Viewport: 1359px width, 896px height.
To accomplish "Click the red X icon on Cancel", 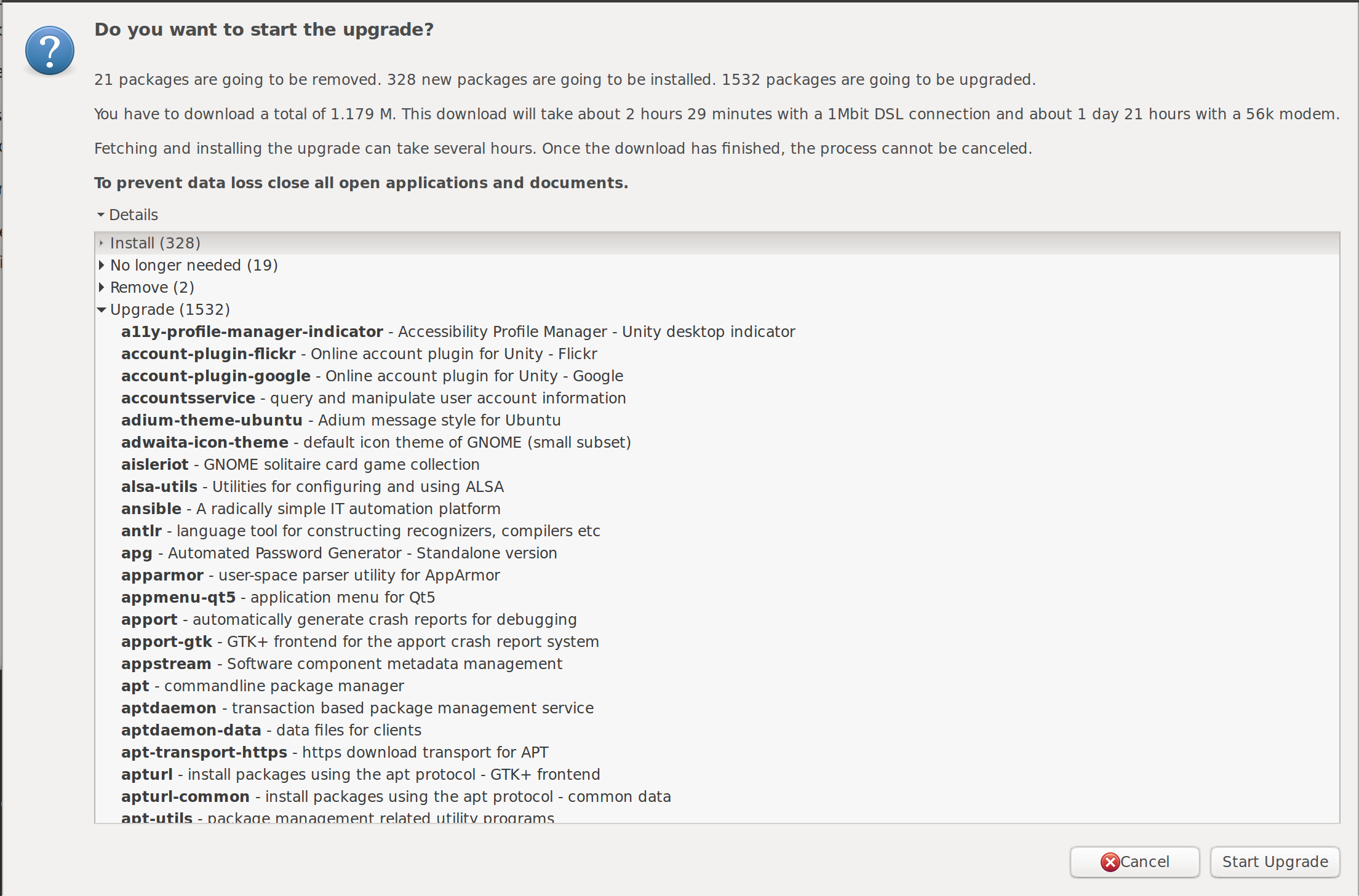I will pyautogui.click(x=1110, y=862).
